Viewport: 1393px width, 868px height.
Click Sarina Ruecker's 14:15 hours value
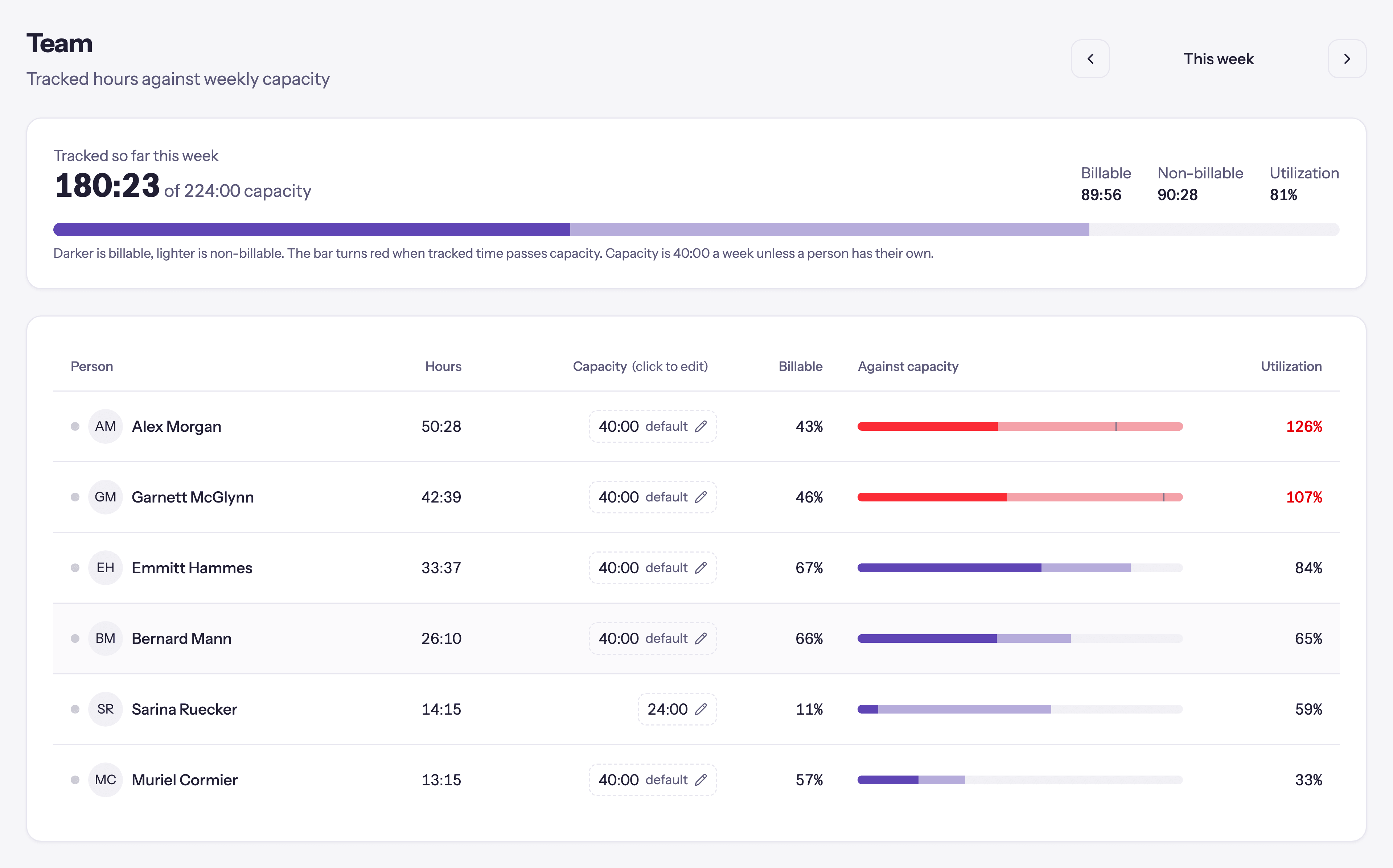pyautogui.click(x=441, y=709)
